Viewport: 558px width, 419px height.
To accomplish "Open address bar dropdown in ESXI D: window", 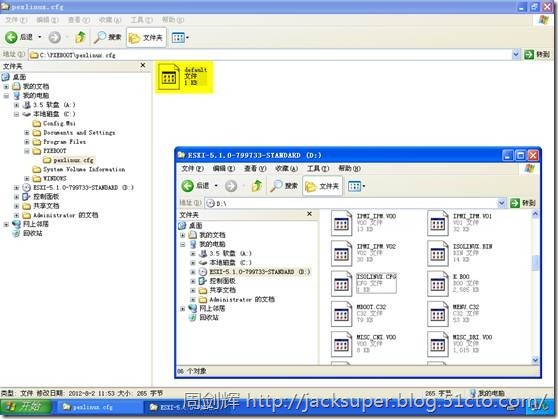I will point(501,203).
